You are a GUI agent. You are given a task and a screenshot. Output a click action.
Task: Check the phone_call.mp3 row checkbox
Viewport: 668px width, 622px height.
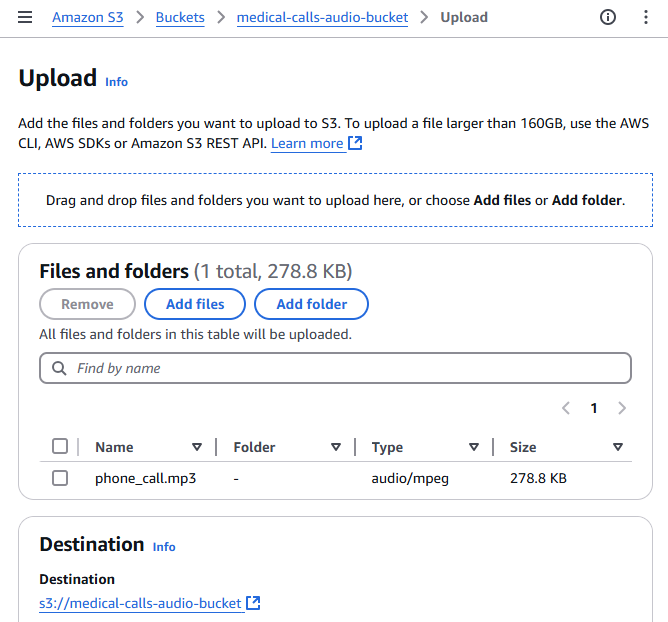click(60, 478)
